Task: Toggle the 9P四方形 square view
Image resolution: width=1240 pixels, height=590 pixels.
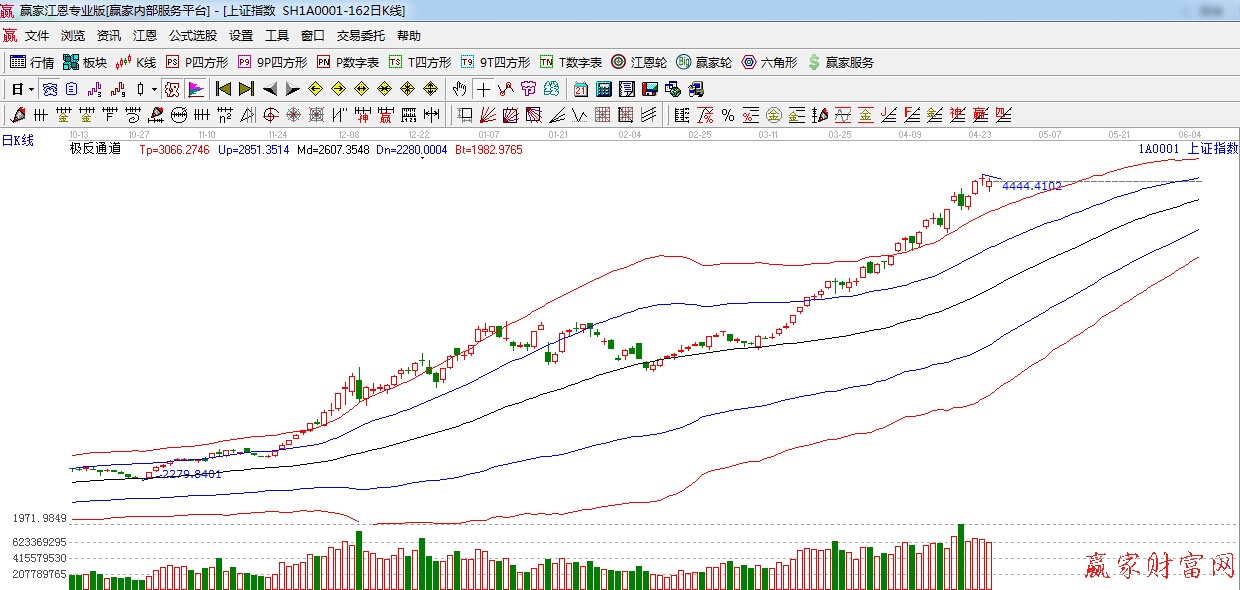Action: pyautogui.click(x=272, y=62)
